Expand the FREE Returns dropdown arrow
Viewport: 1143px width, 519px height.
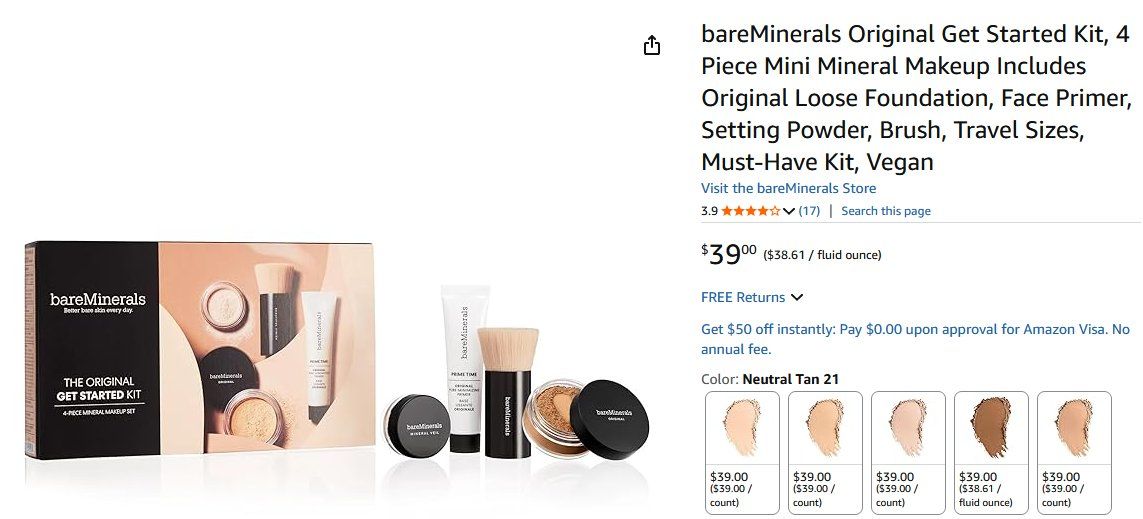coord(797,297)
